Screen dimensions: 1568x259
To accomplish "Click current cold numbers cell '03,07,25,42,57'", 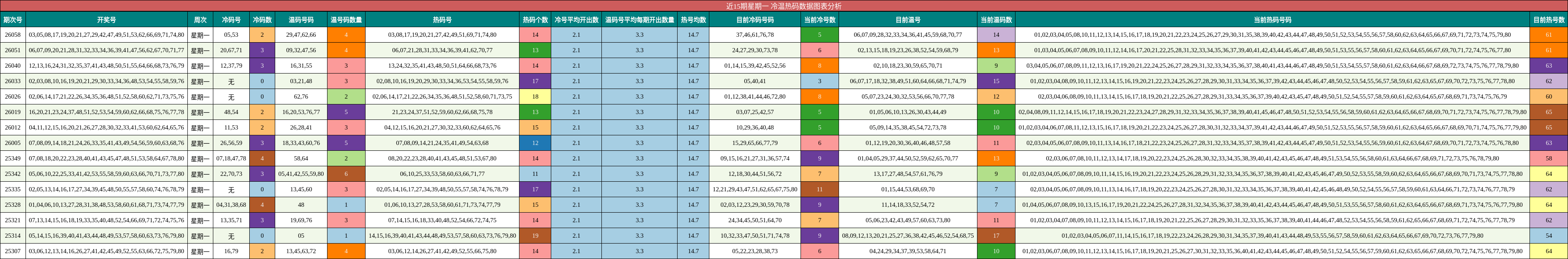I will click(755, 112).
